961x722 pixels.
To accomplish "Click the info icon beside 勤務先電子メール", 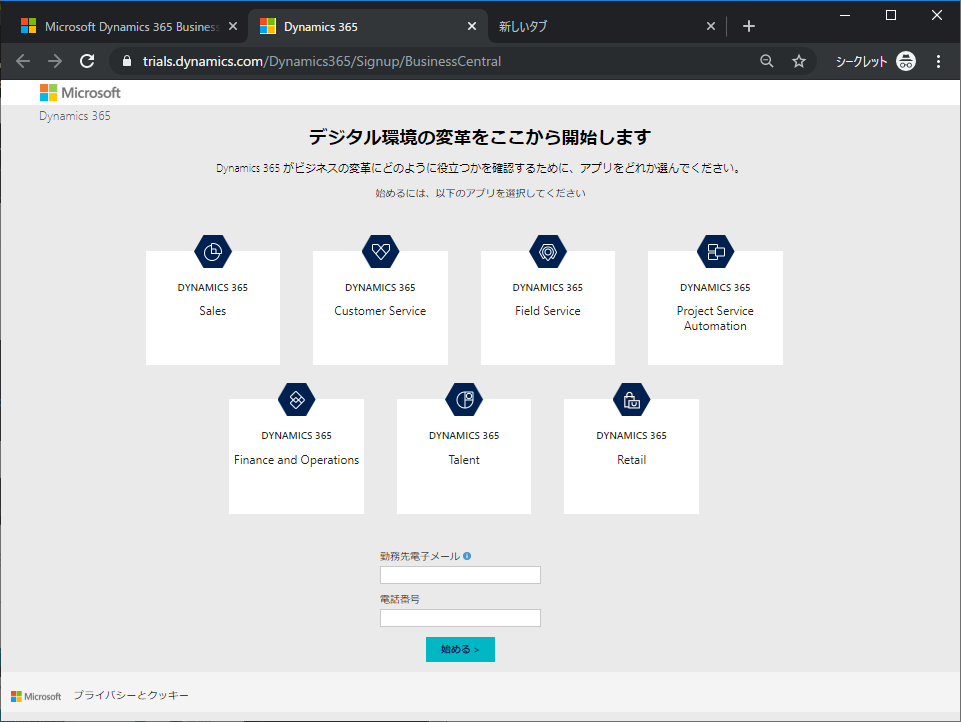I will 467,556.
